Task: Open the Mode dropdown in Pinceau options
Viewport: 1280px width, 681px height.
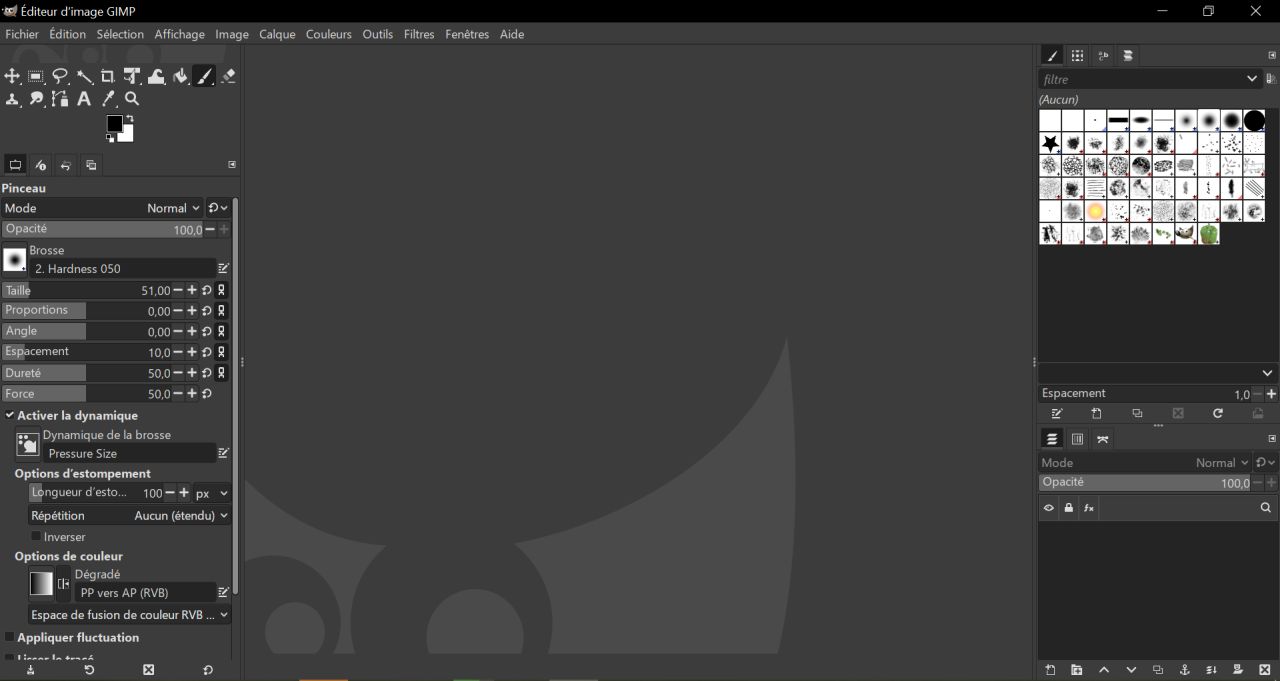Action: (175, 208)
